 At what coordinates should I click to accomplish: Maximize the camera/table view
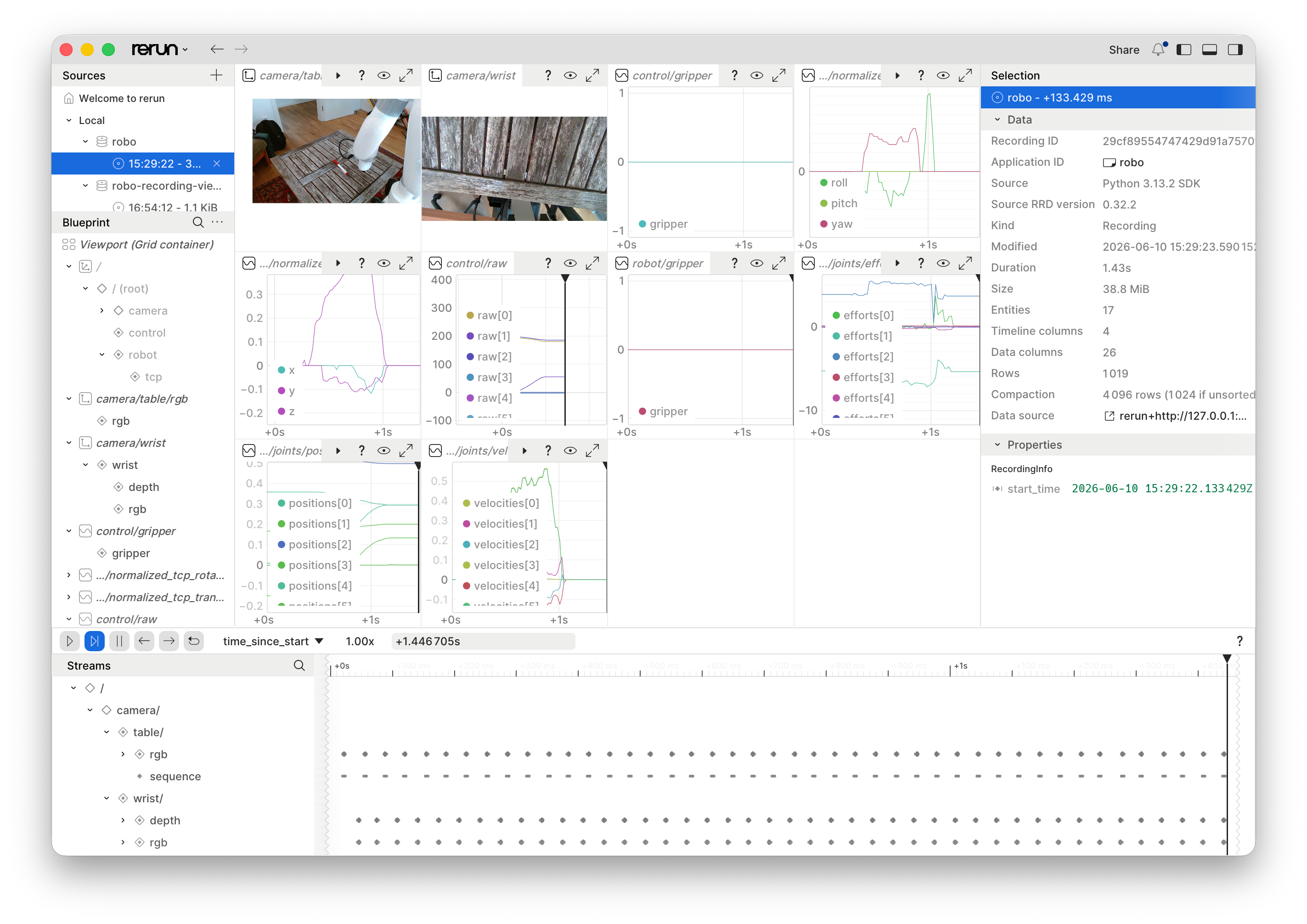(406, 75)
